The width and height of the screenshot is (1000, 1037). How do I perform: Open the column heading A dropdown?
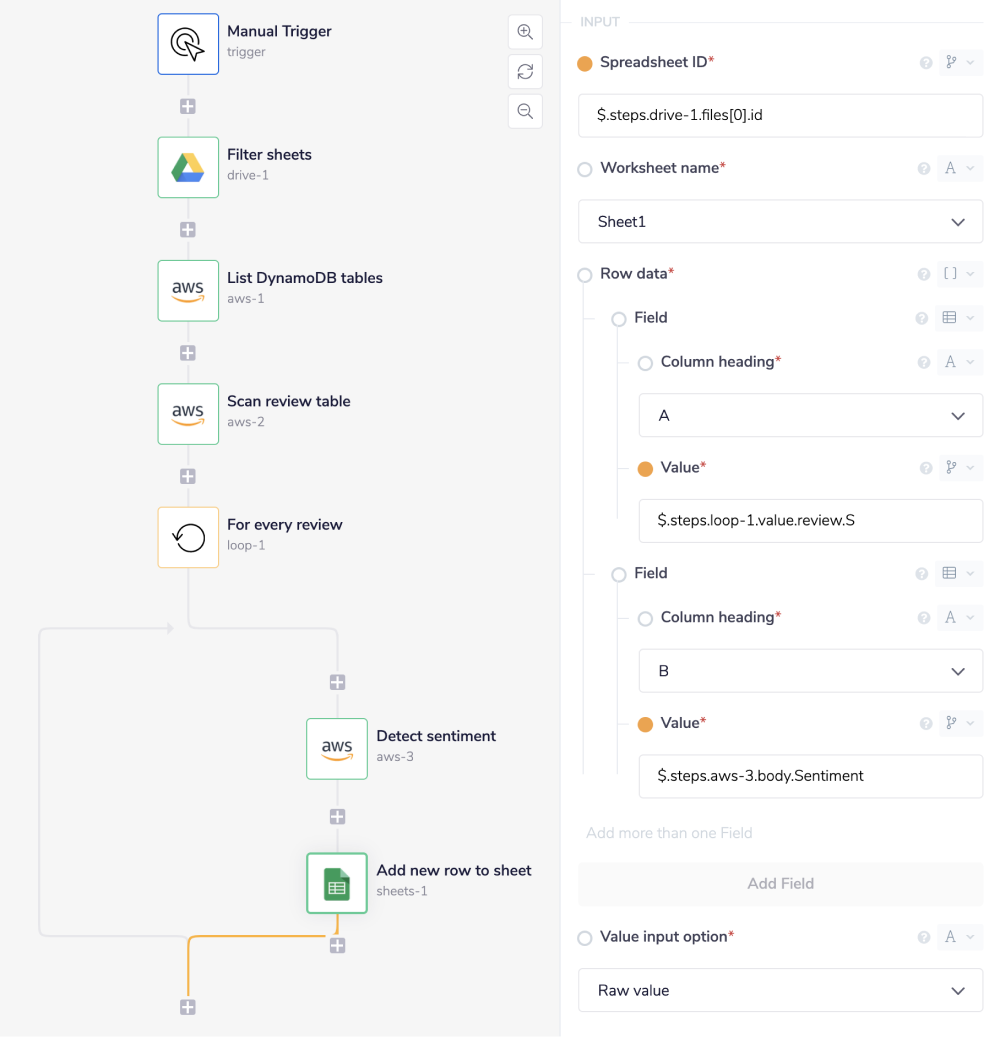[810, 416]
